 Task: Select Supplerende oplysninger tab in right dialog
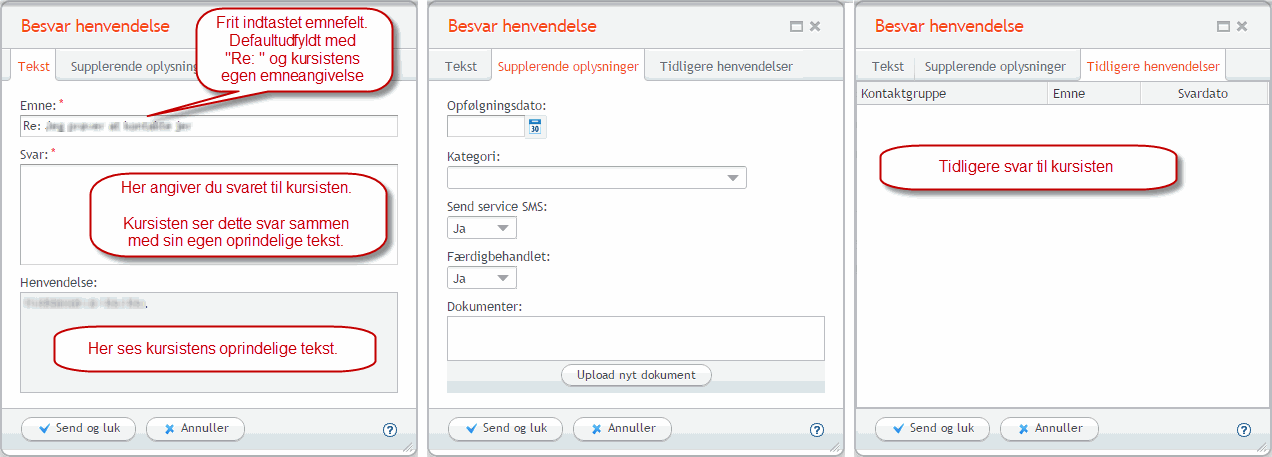point(995,67)
